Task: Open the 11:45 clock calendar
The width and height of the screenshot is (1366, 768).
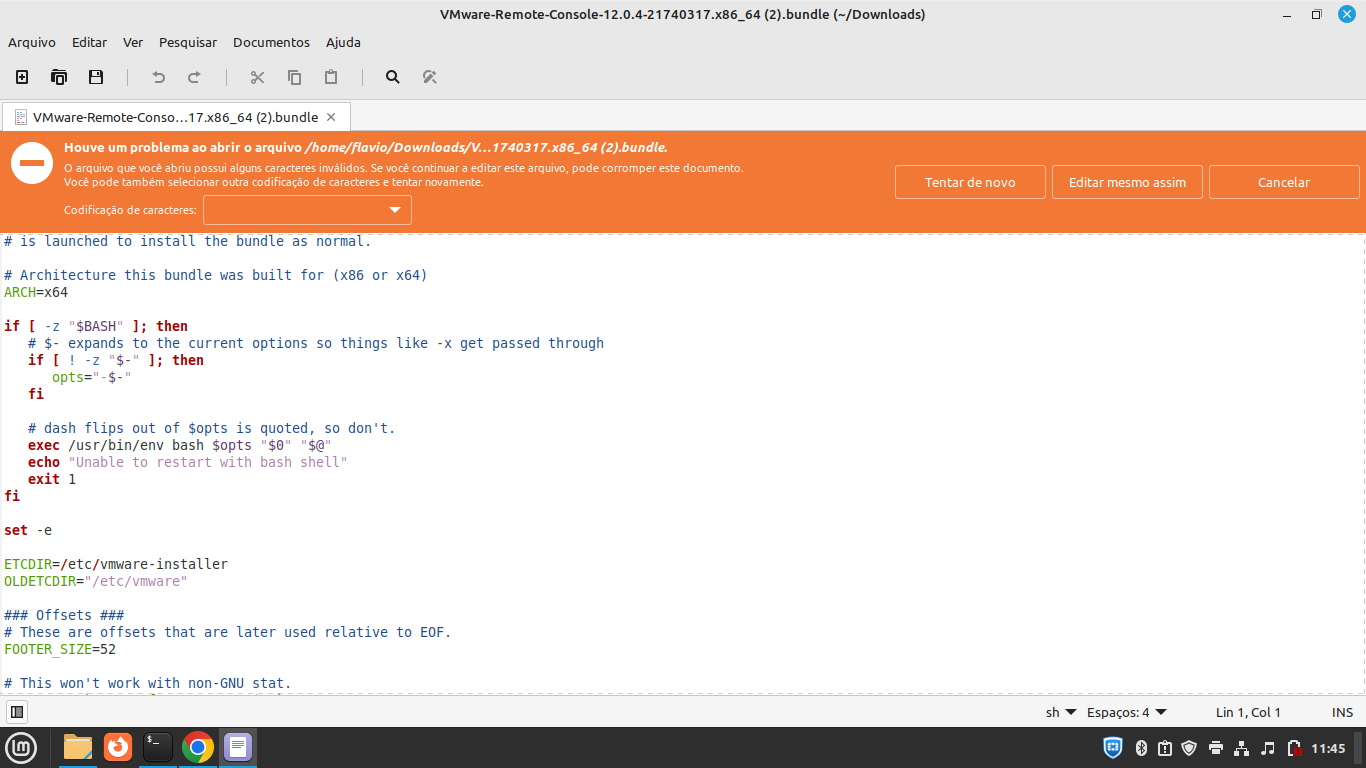Action: pos(1328,748)
